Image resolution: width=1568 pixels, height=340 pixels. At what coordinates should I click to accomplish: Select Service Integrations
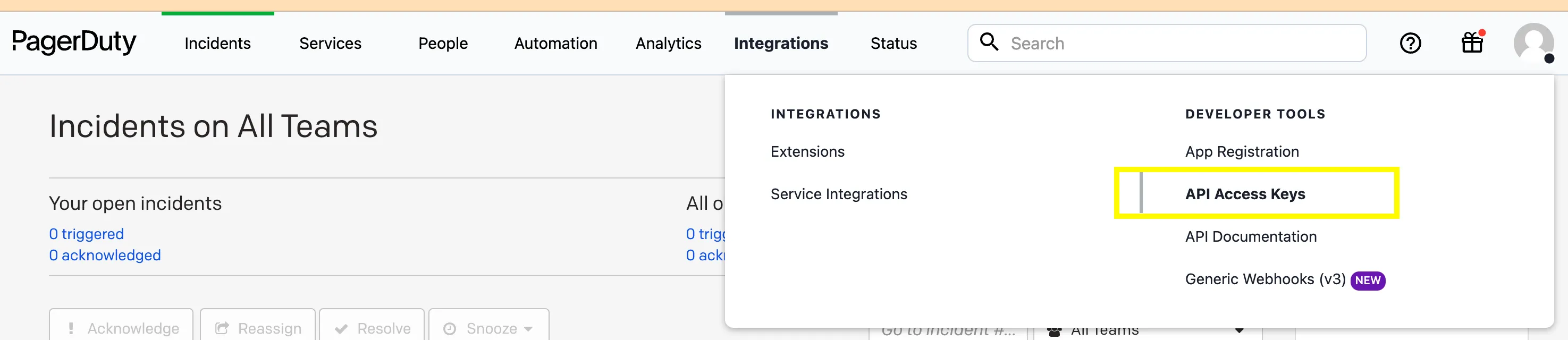tap(838, 194)
